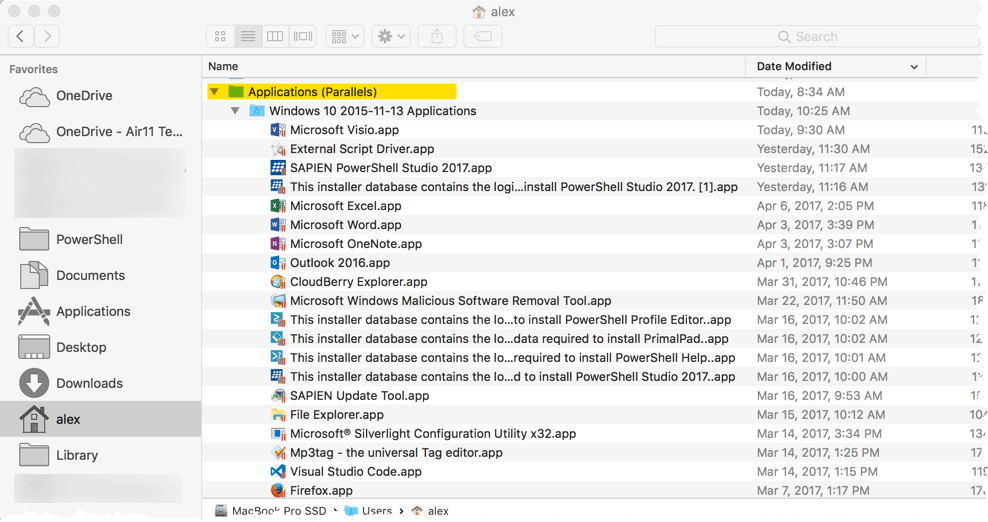Select the Microsoft Visio.app icon
988x522 pixels.
(277, 130)
